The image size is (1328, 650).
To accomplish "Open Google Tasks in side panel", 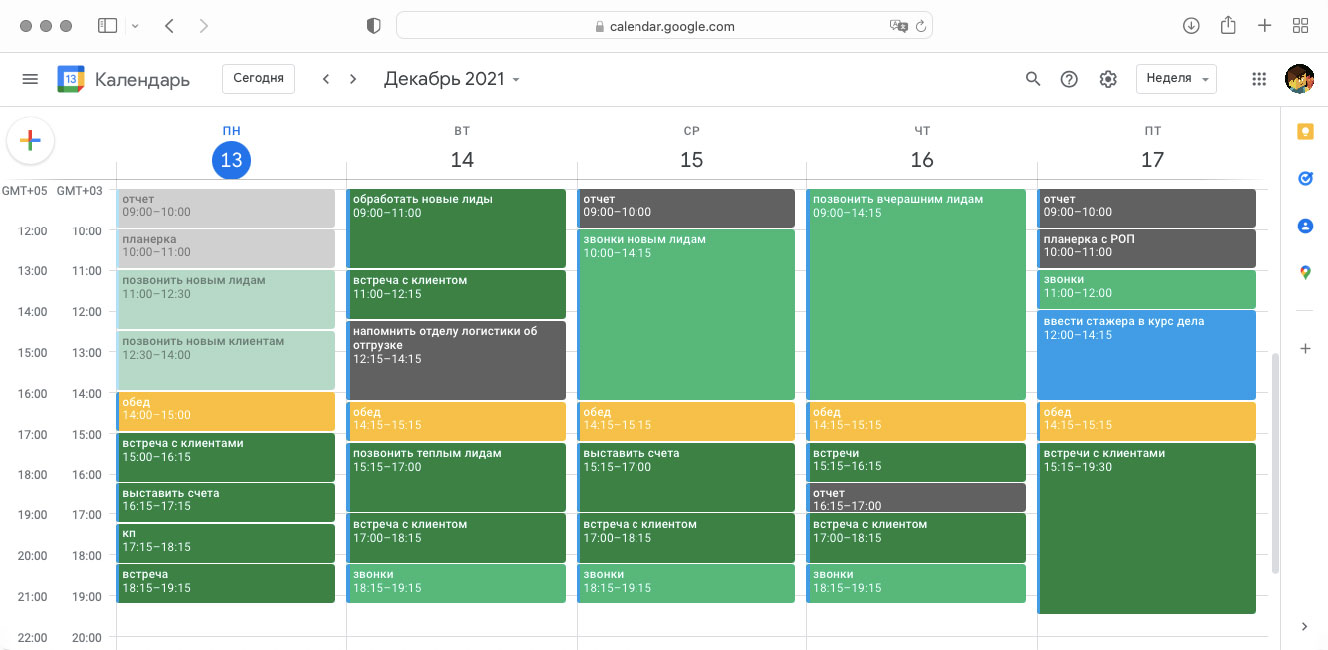I will tap(1304, 179).
